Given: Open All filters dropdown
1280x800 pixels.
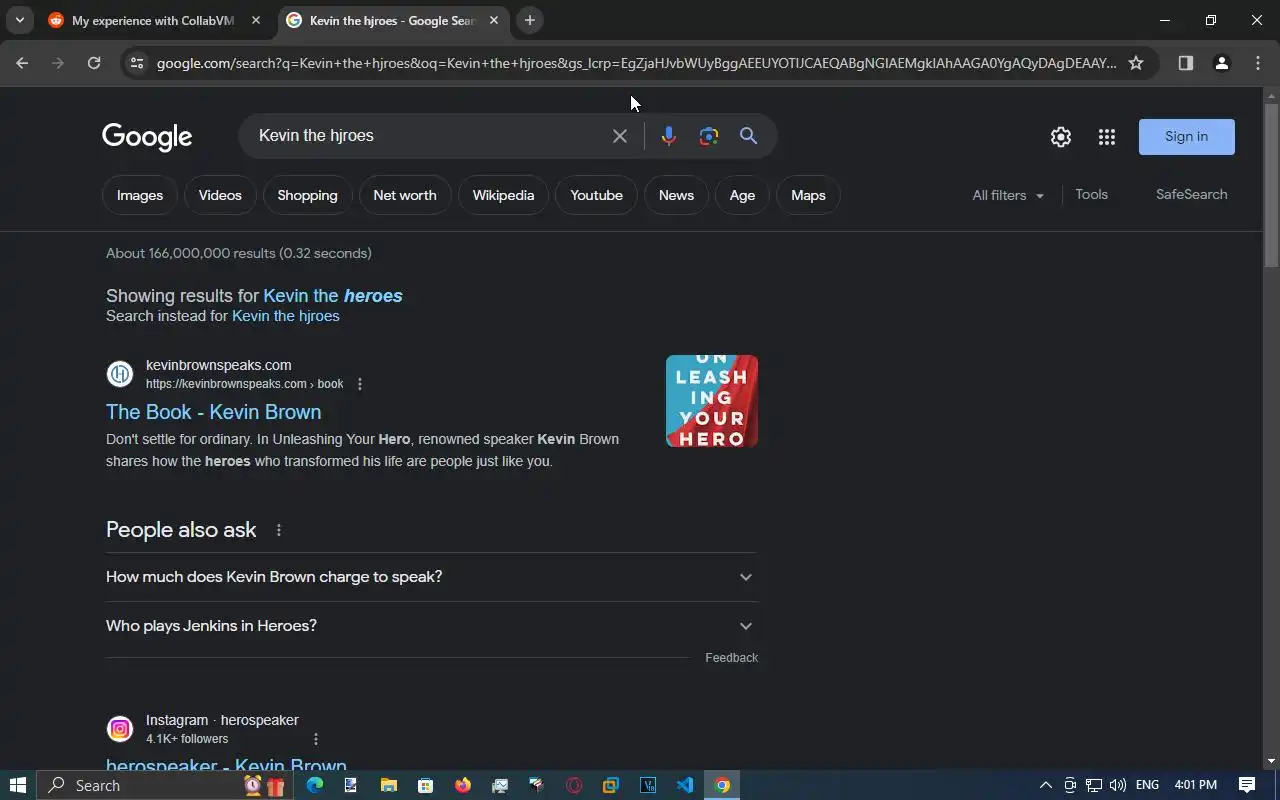Looking at the screenshot, I should [x=1008, y=195].
